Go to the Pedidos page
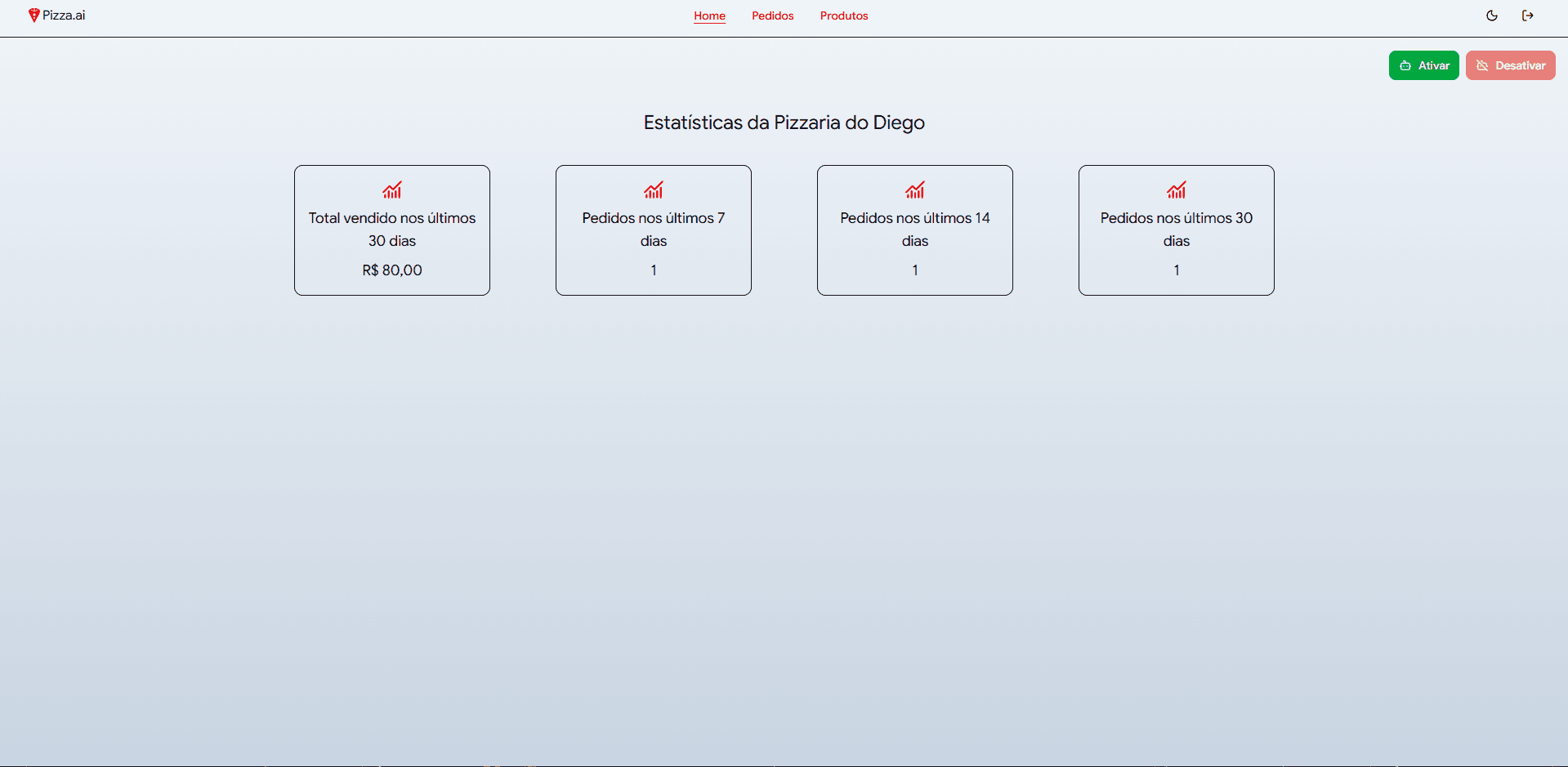This screenshot has width=1568, height=767. pyautogui.click(x=772, y=16)
